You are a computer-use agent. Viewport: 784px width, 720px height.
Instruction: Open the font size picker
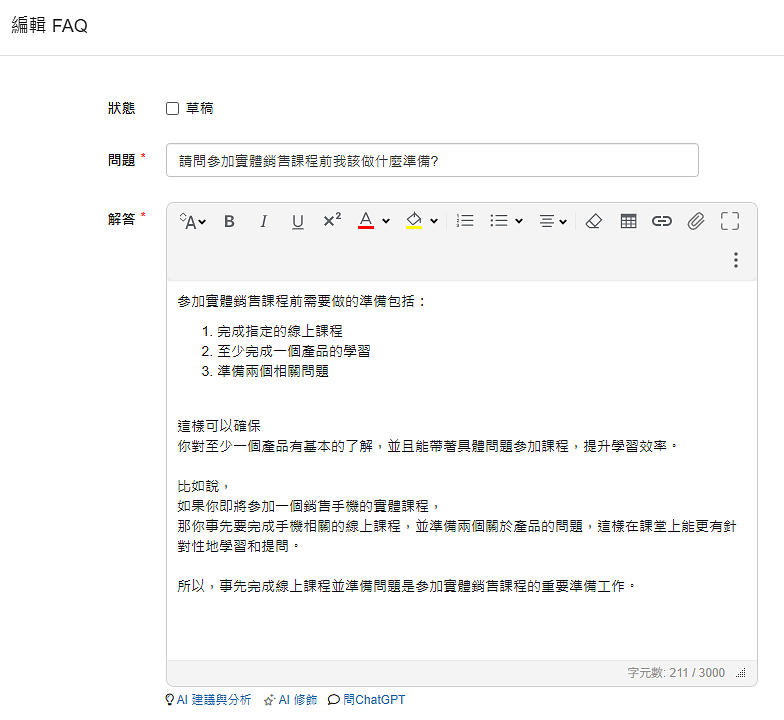[192, 221]
